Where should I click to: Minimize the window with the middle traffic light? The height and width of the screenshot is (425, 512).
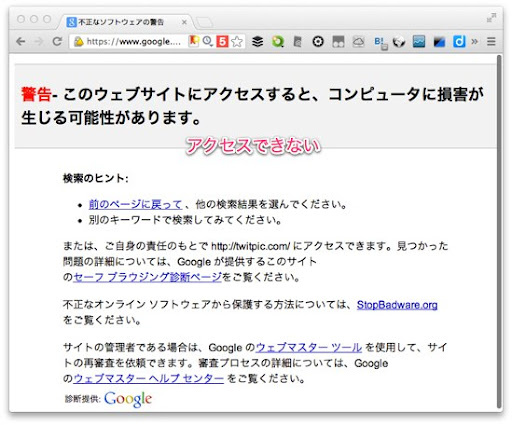[x=34, y=19]
